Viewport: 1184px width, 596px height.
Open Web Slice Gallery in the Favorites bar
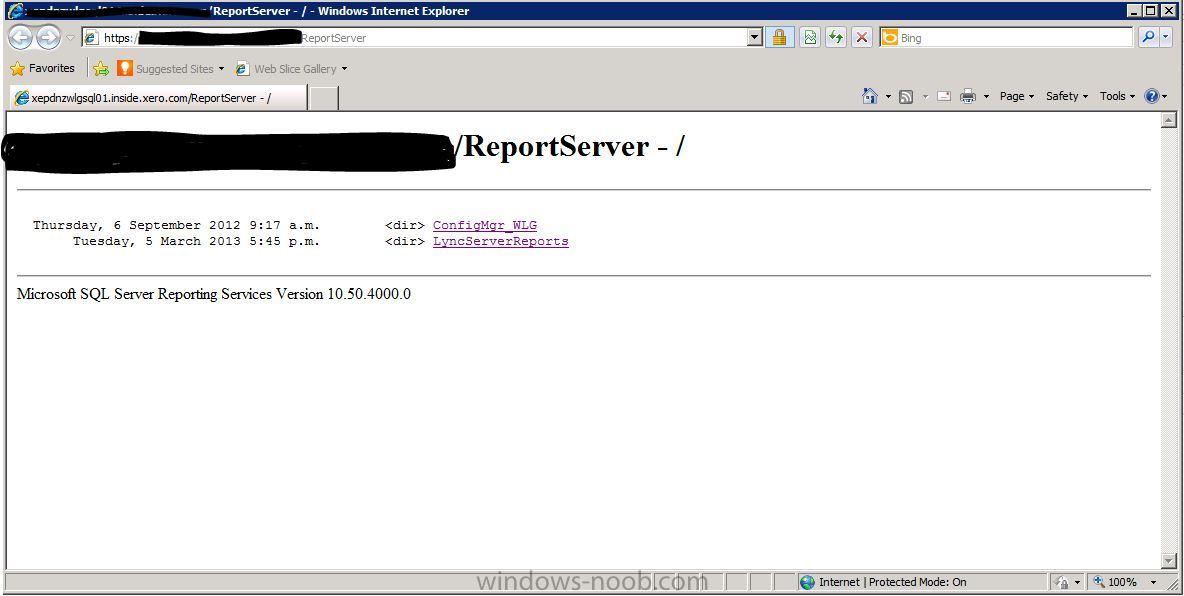click(x=291, y=69)
